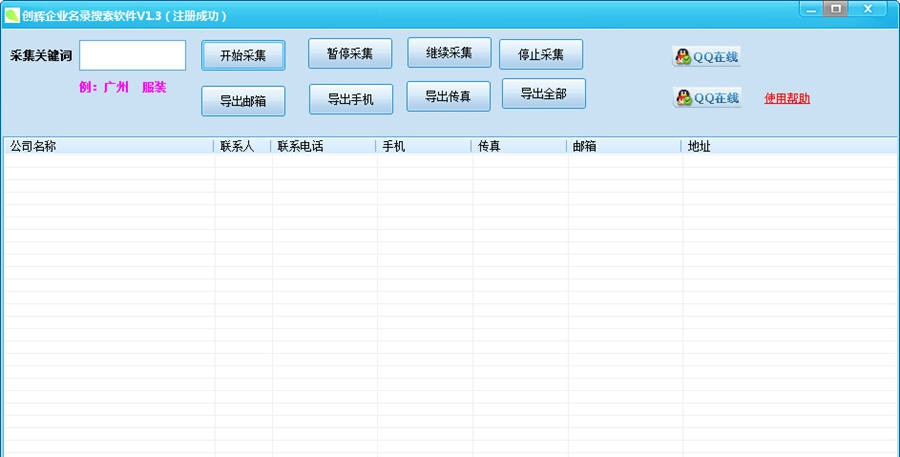The width and height of the screenshot is (900, 457).
Task: Focus the 采集关键词 input field
Action: coord(133,55)
